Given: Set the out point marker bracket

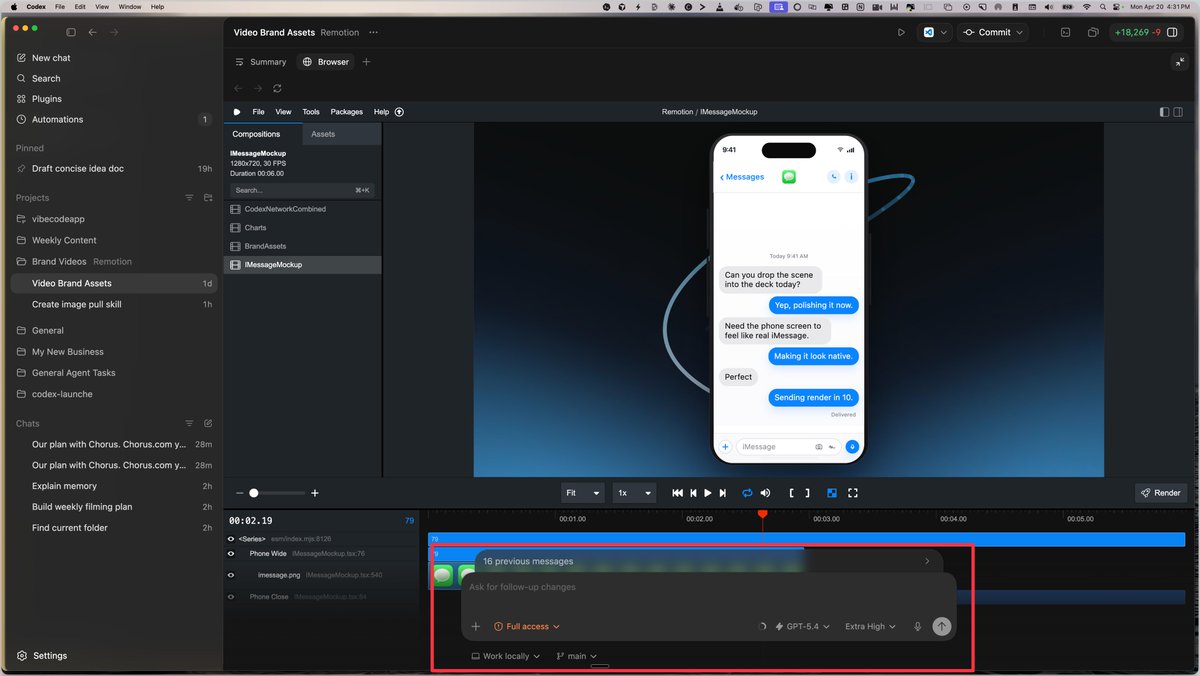Looking at the screenshot, I should 807,493.
